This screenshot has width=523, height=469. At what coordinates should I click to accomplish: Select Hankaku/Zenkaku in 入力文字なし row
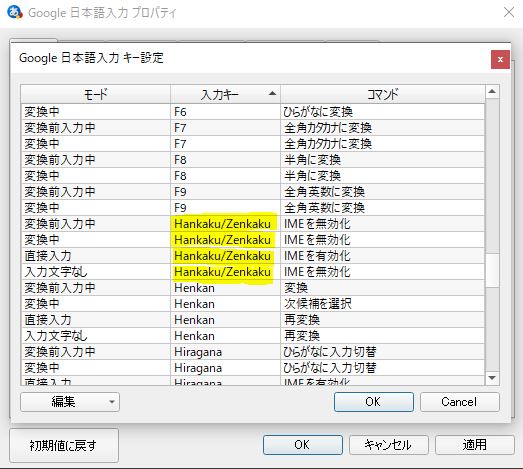(225, 272)
